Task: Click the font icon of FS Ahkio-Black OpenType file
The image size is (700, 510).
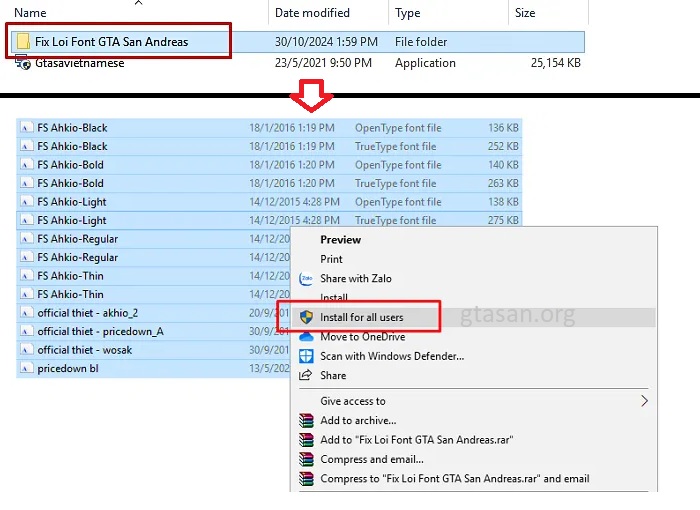Action: point(26,128)
